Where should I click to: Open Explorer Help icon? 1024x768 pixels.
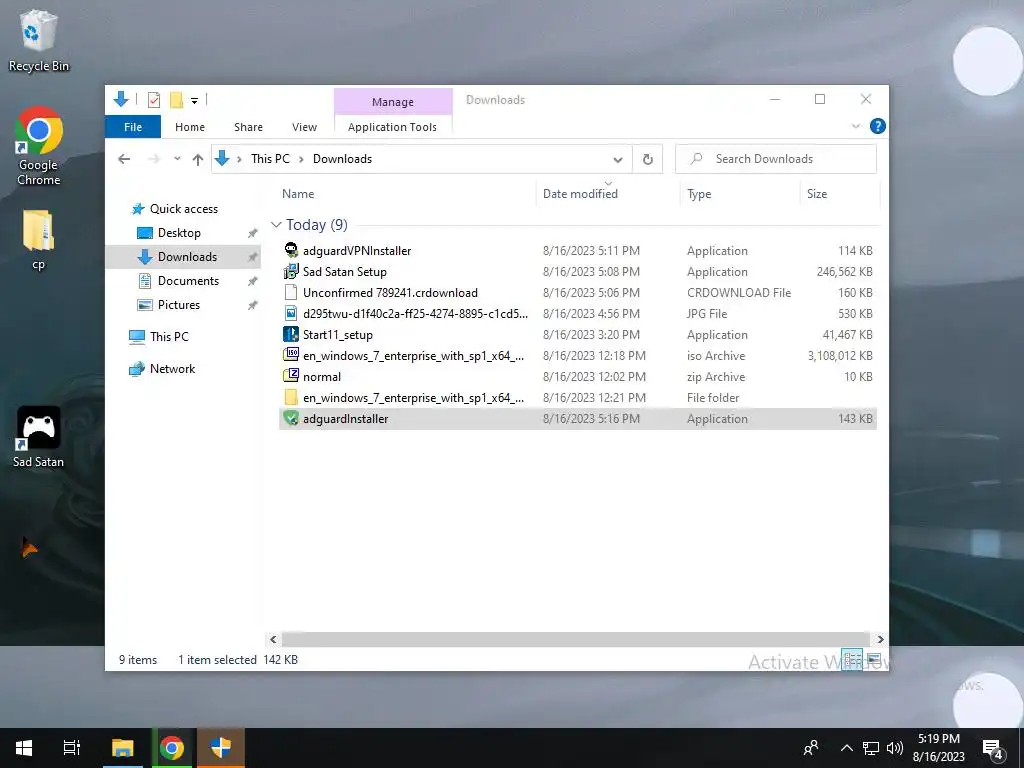(878, 126)
